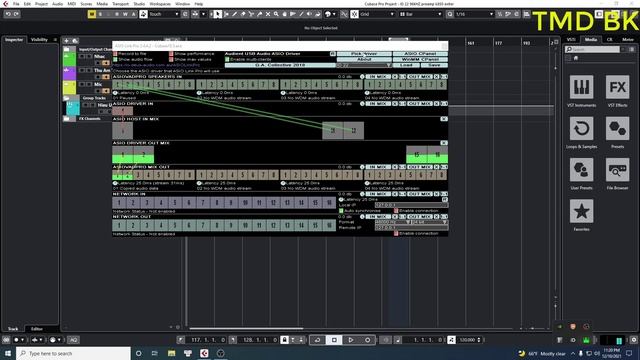Click the Pick driver button
640x360 pixels.
(364, 54)
